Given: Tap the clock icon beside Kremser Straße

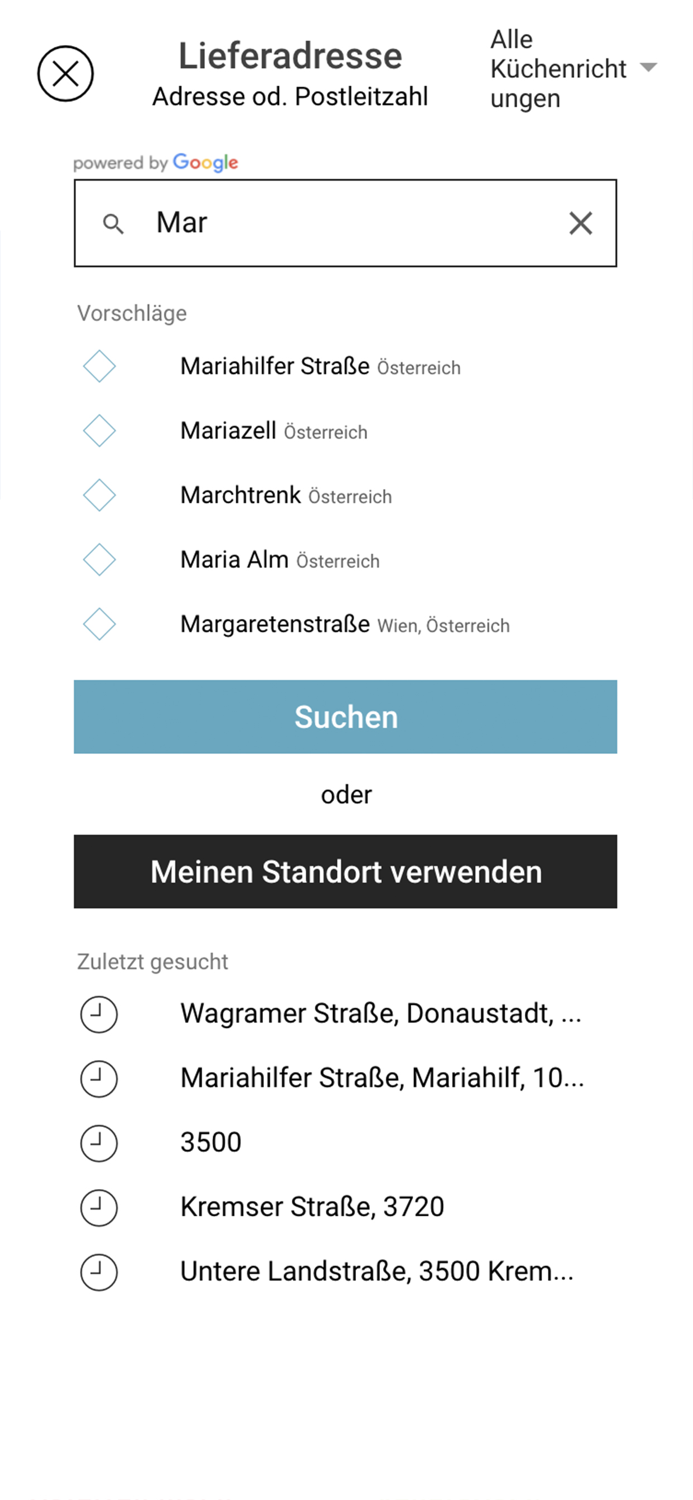Looking at the screenshot, I should tap(99, 1207).
